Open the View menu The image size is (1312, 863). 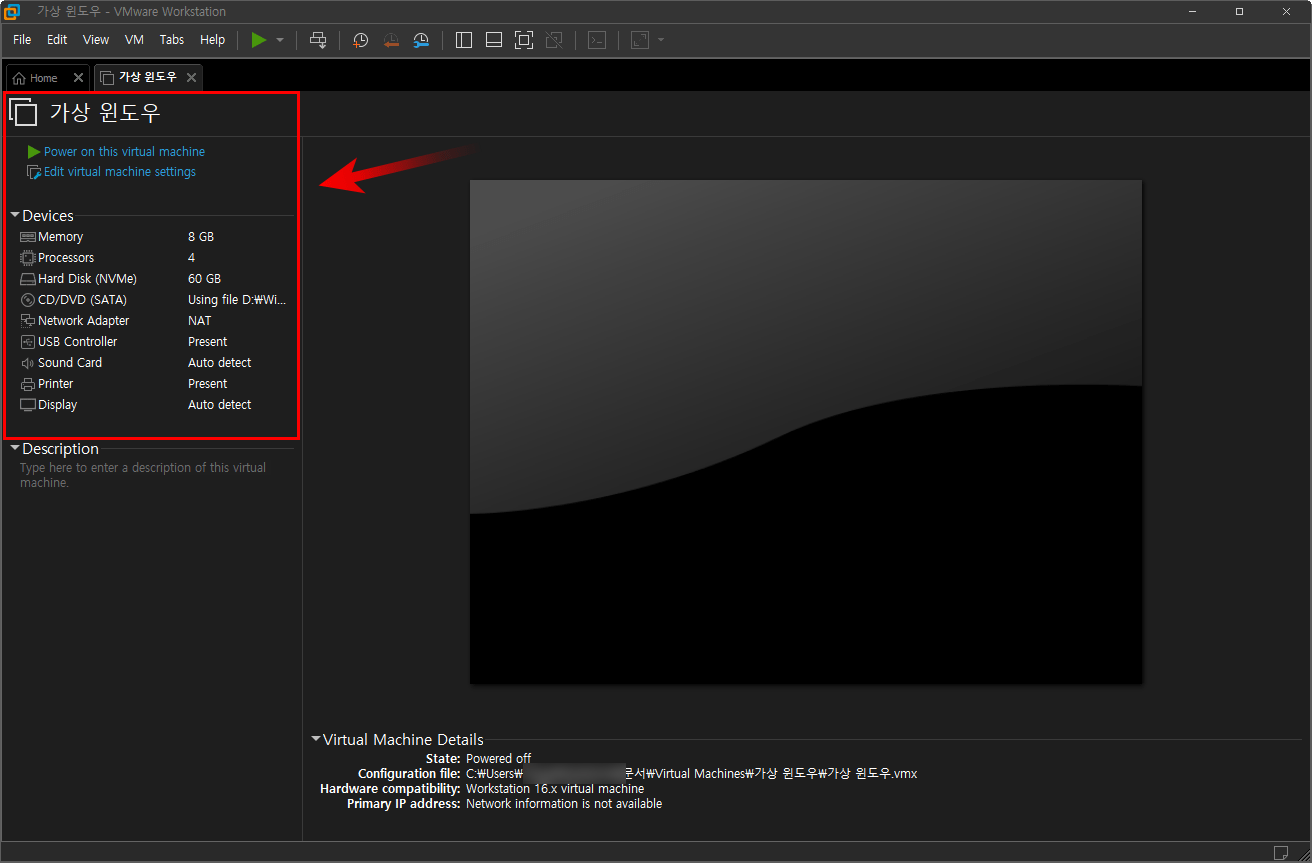(96, 40)
